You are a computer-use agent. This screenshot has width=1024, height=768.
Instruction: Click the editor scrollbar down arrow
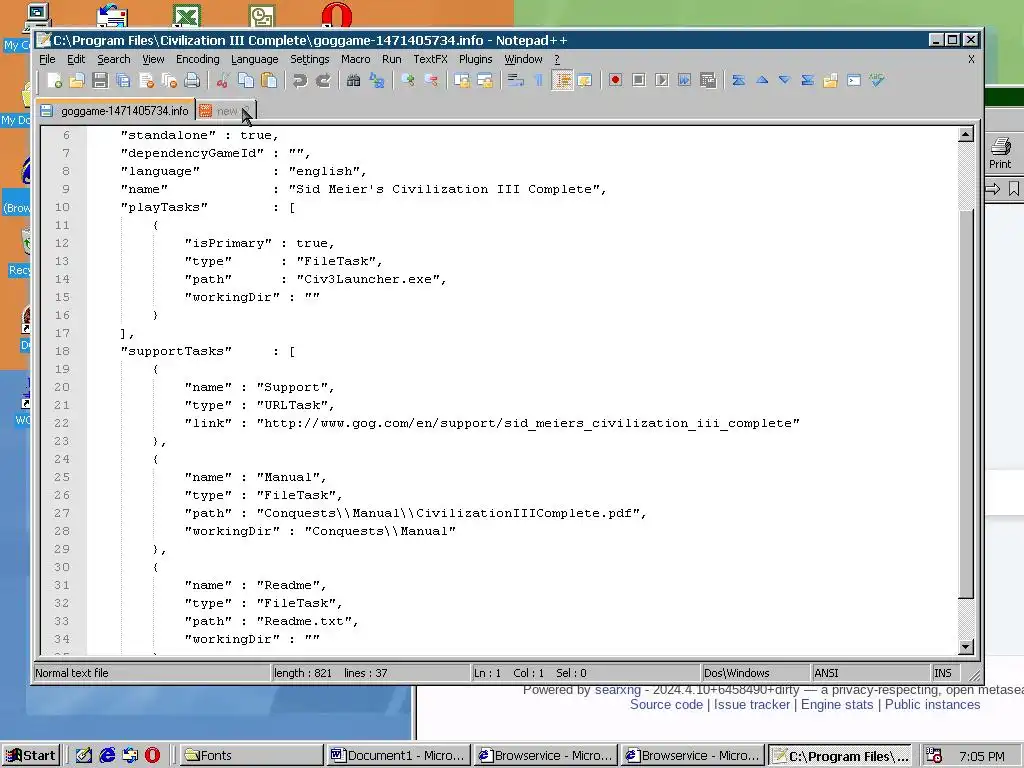(x=966, y=647)
